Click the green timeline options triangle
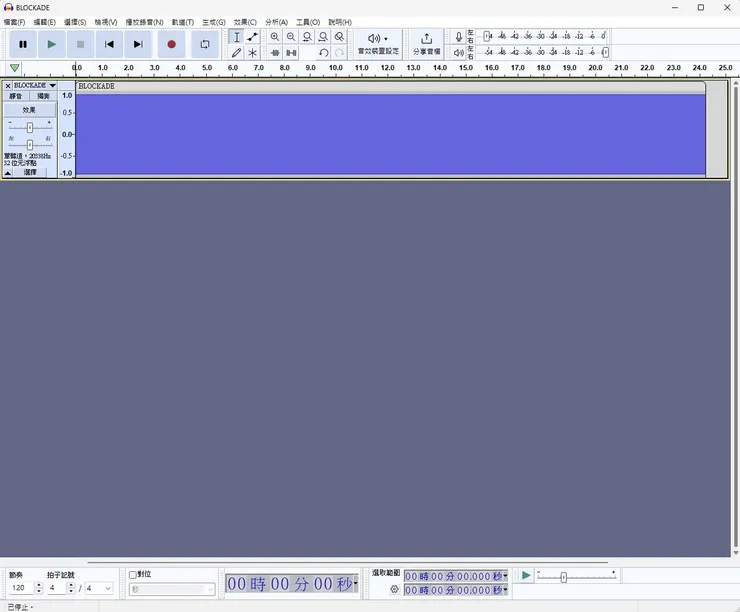Viewport: 740px width, 612px height. (15, 68)
